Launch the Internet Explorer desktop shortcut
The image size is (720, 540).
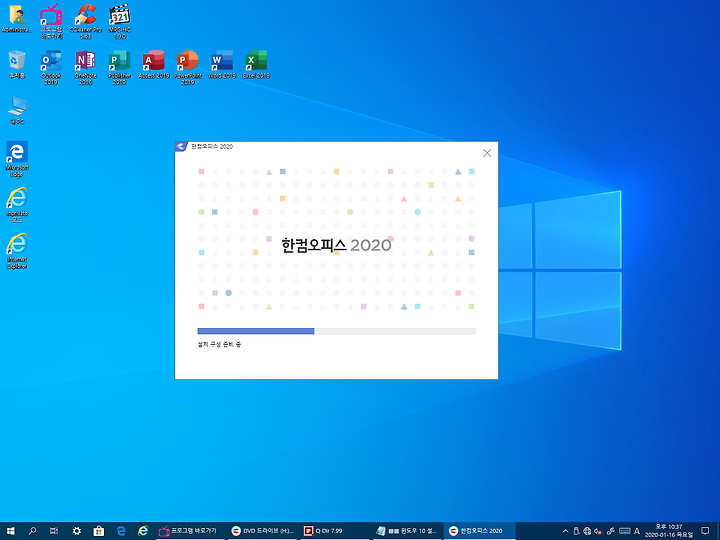pos(17,251)
